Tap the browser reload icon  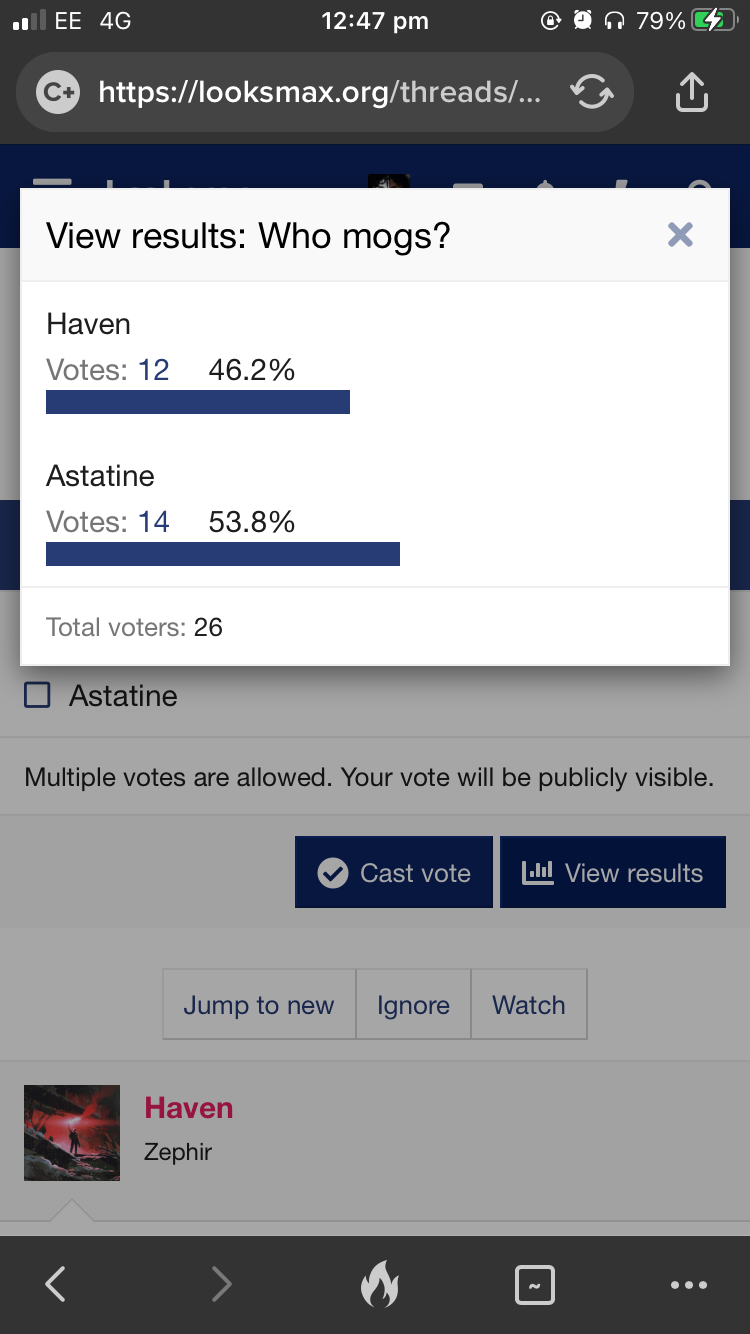coord(591,93)
